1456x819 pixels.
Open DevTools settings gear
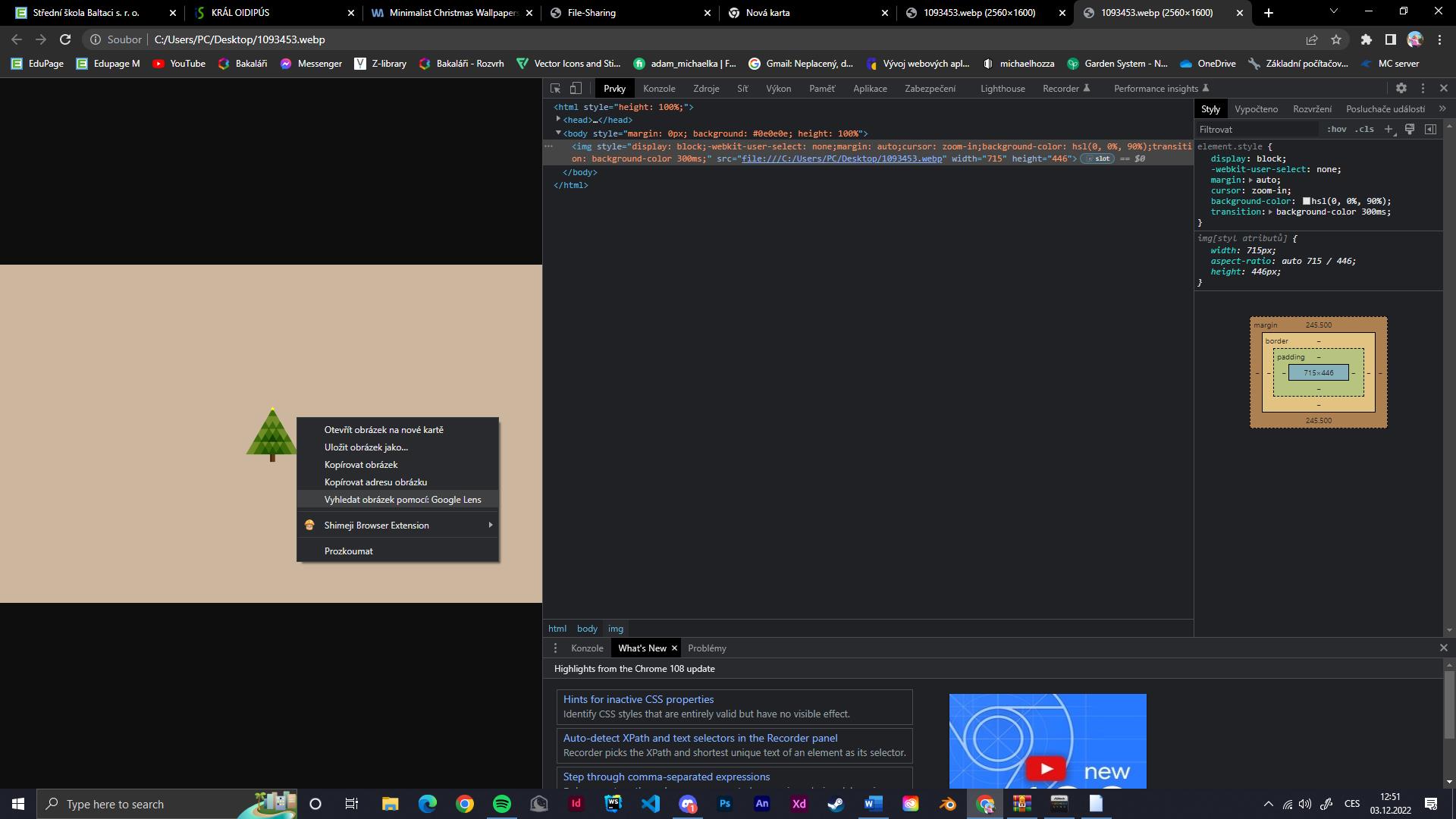[1401, 89]
